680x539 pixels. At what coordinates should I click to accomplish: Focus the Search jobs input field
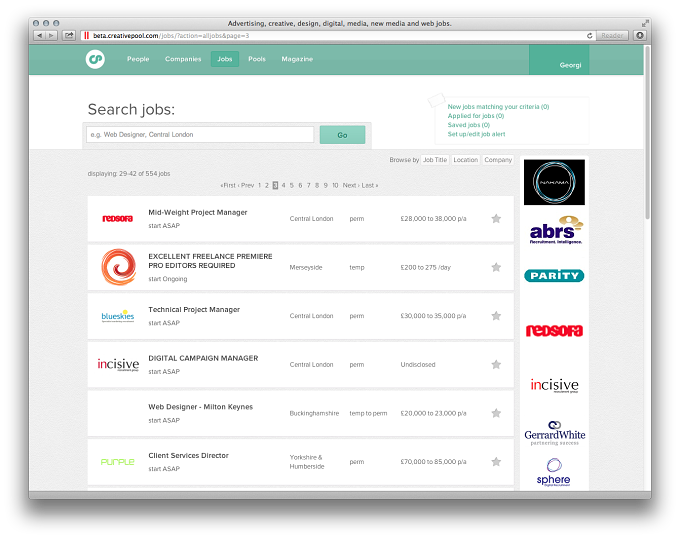coord(200,135)
